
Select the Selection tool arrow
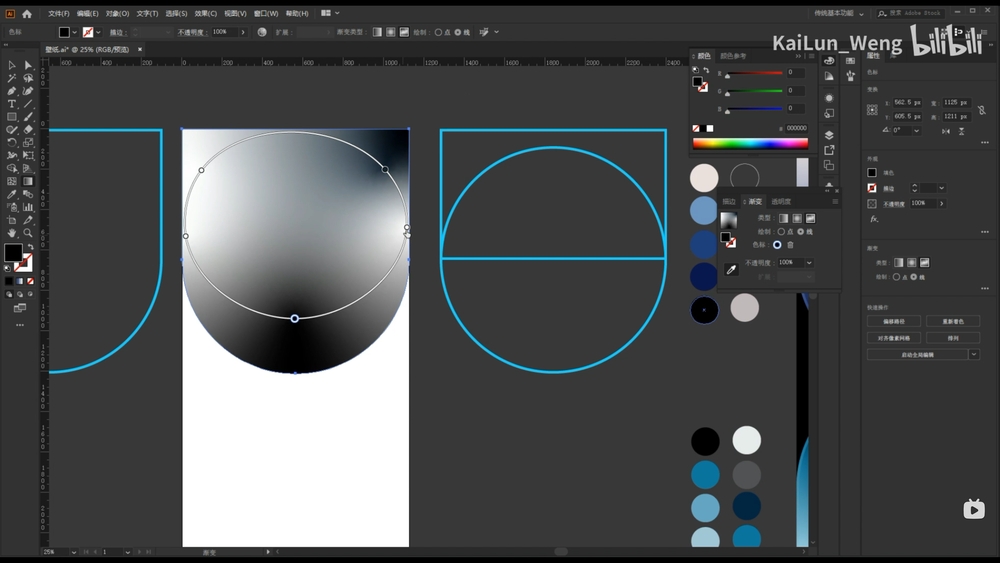[x=11, y=65]
